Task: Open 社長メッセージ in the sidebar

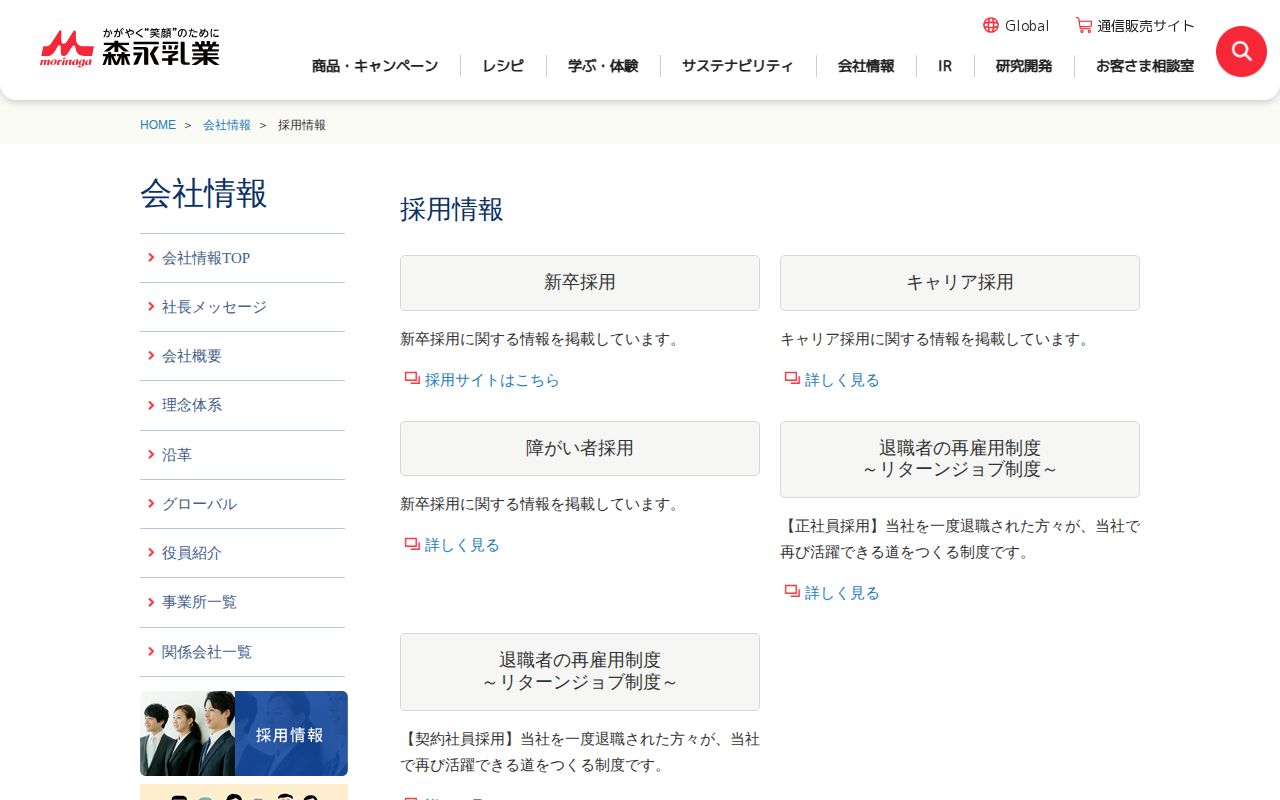Action: (x=214, y=307)
